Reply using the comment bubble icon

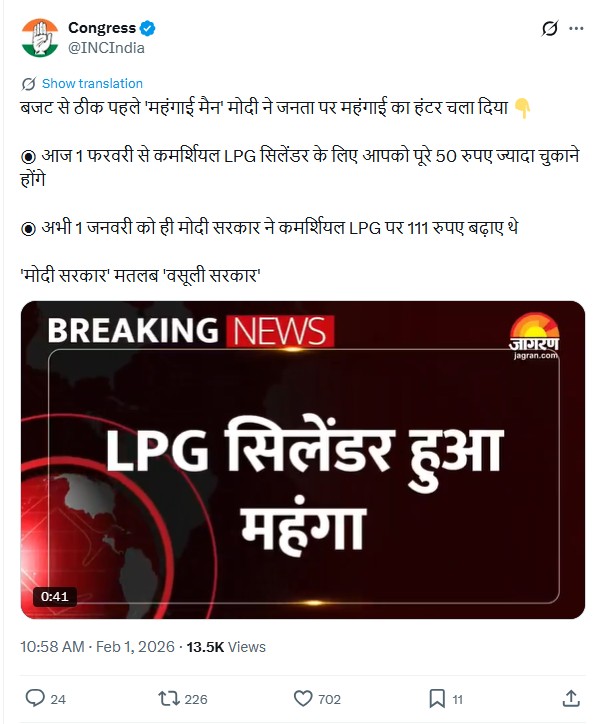click(x=35, y=698)
